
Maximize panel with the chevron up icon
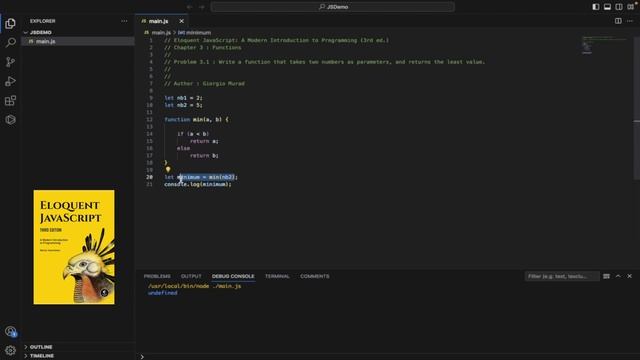618,276
